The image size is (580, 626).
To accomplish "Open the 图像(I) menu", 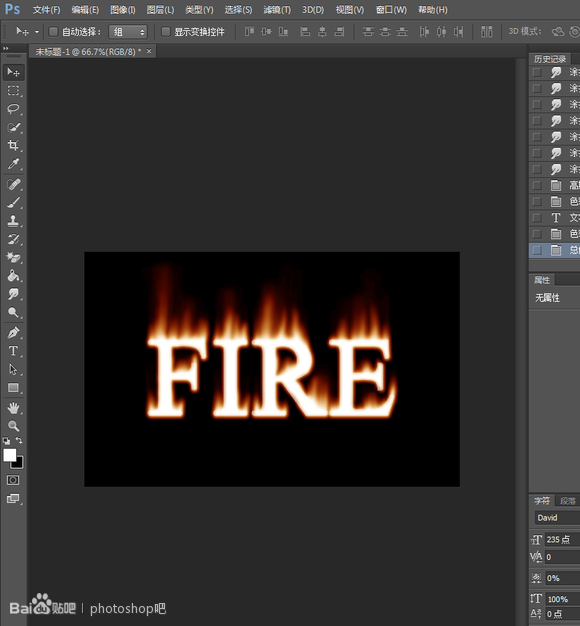I will (123, 10).
